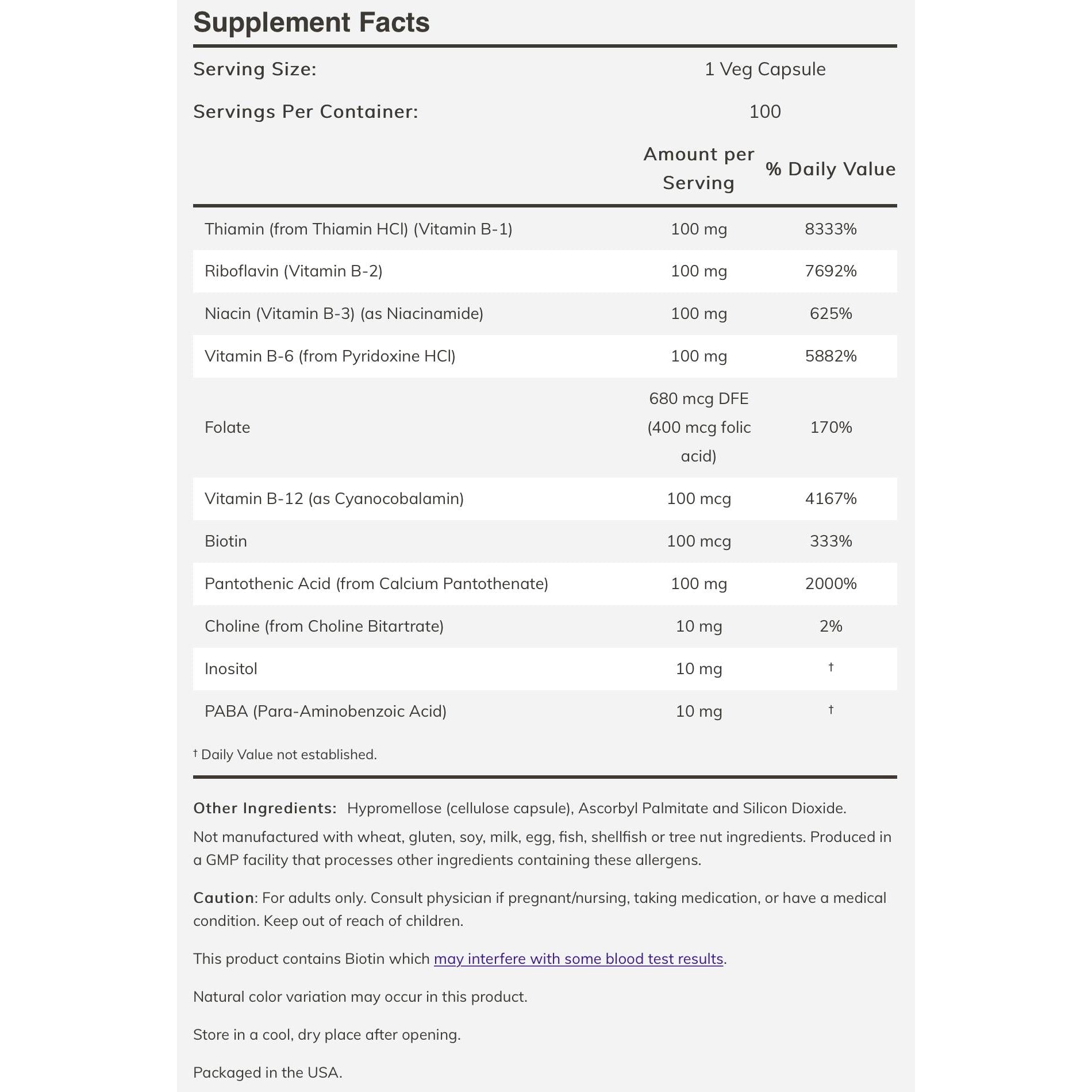Click the Daily Value not established footnote
This screenshot has height=1092, width=1092.
[286, 755]
